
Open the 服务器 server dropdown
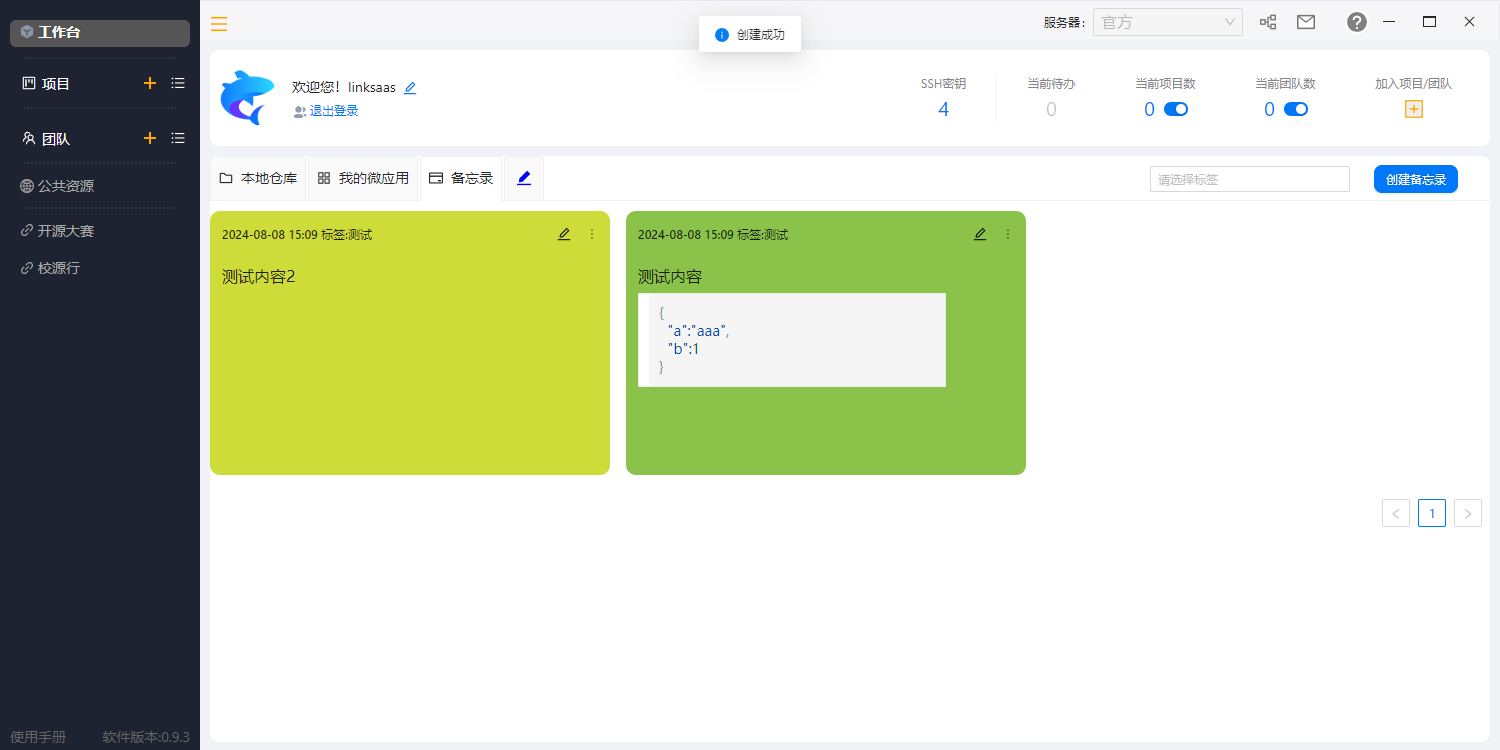[x=1168, y=22]
